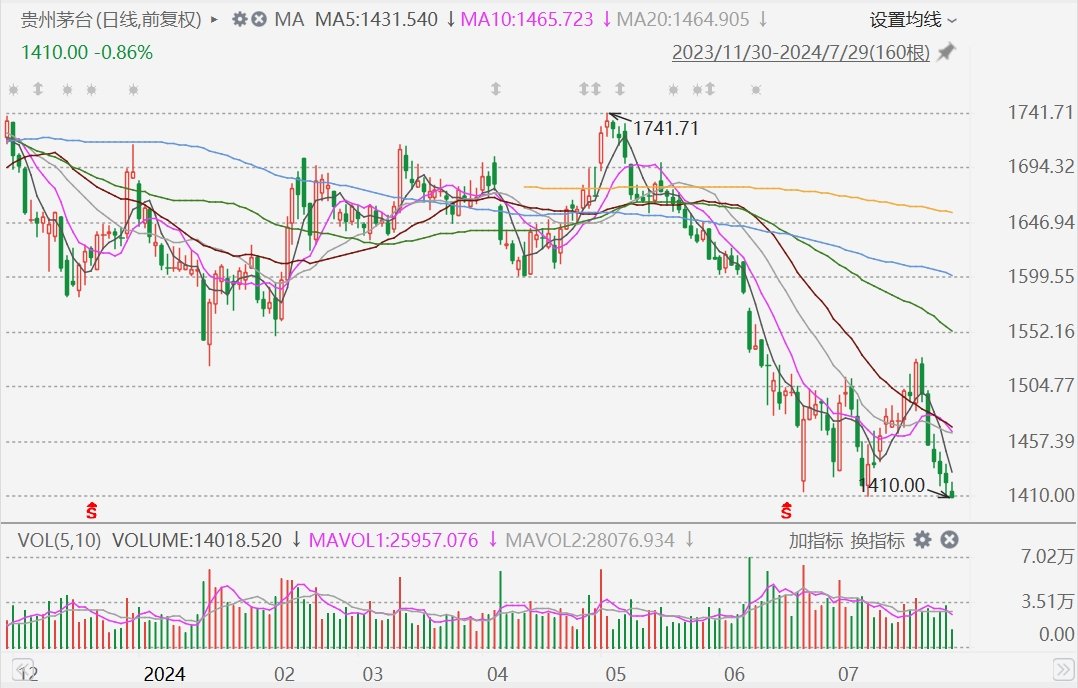Click the 1457.39 price axis label

click(1040, 441)
